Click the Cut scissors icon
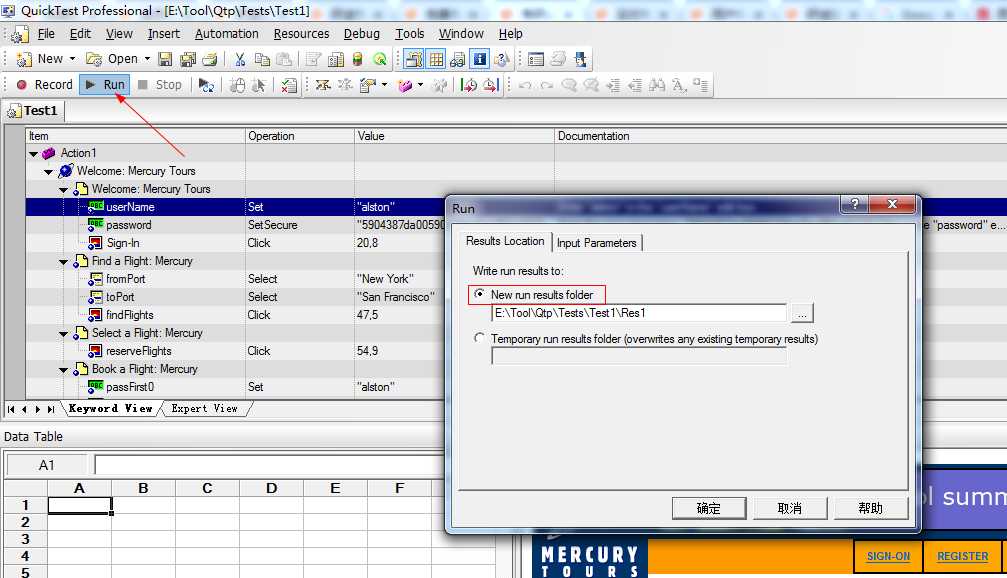The height and width of the screenshot is (578, 1007). coord(240,59)
